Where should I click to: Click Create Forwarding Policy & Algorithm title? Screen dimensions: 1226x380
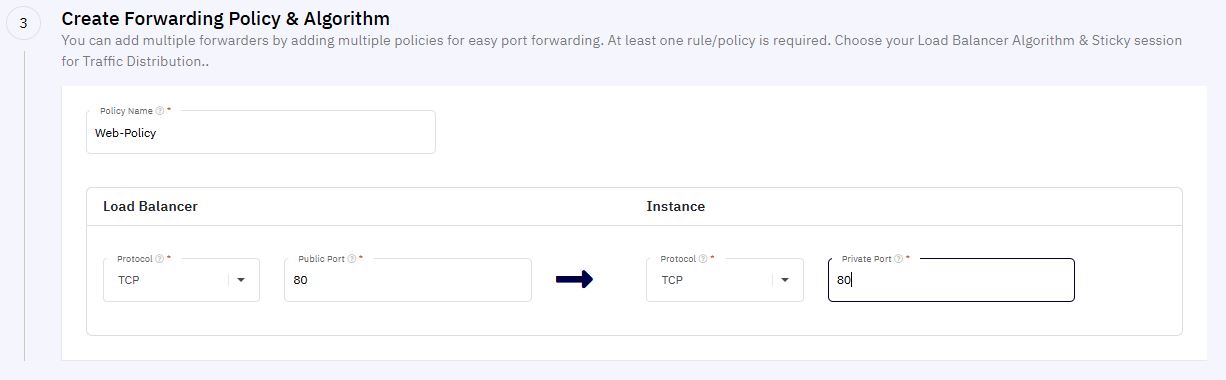226,18
